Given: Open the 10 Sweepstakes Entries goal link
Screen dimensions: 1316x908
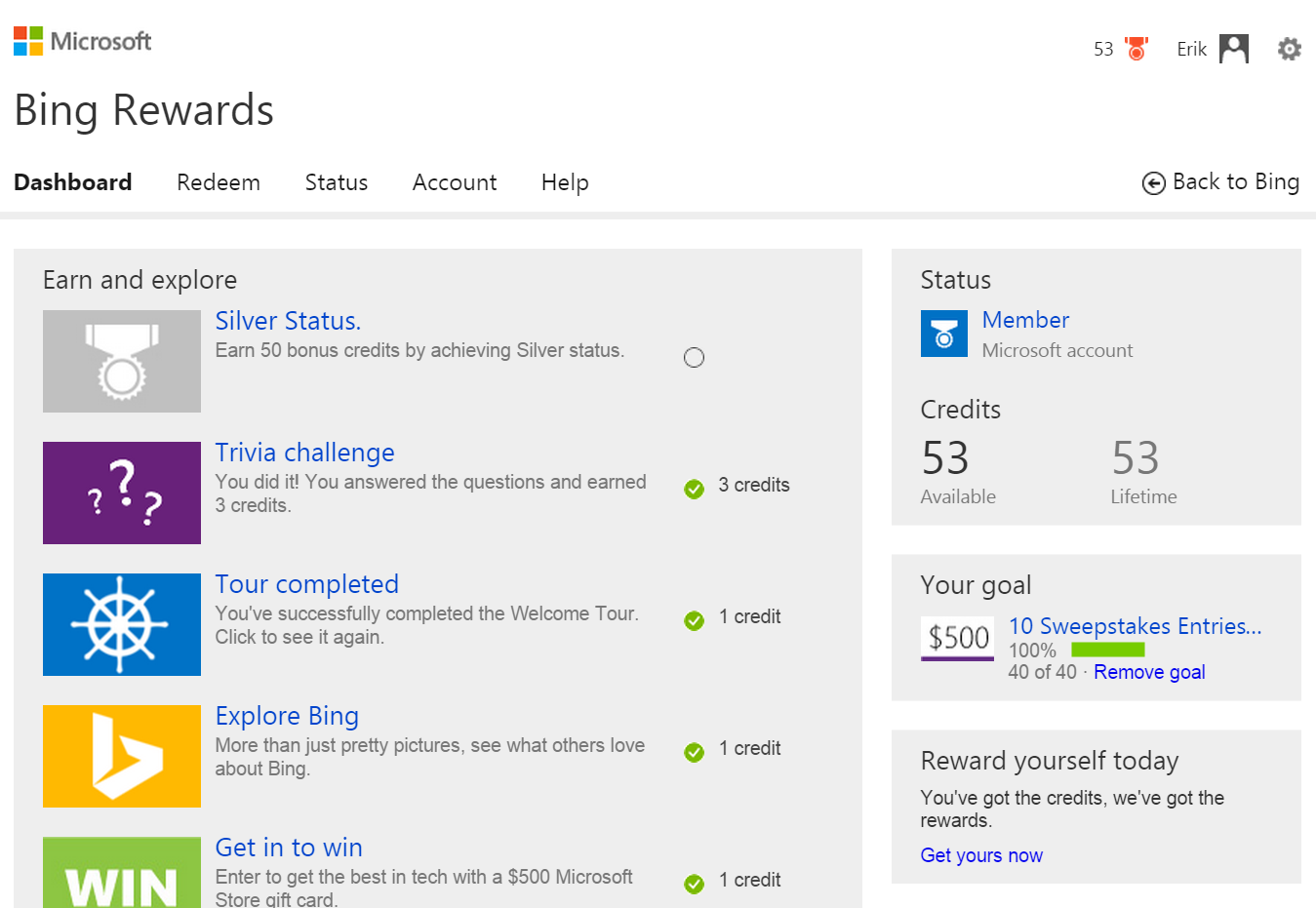Looking at the screenshot, I should click(1136, 626).
